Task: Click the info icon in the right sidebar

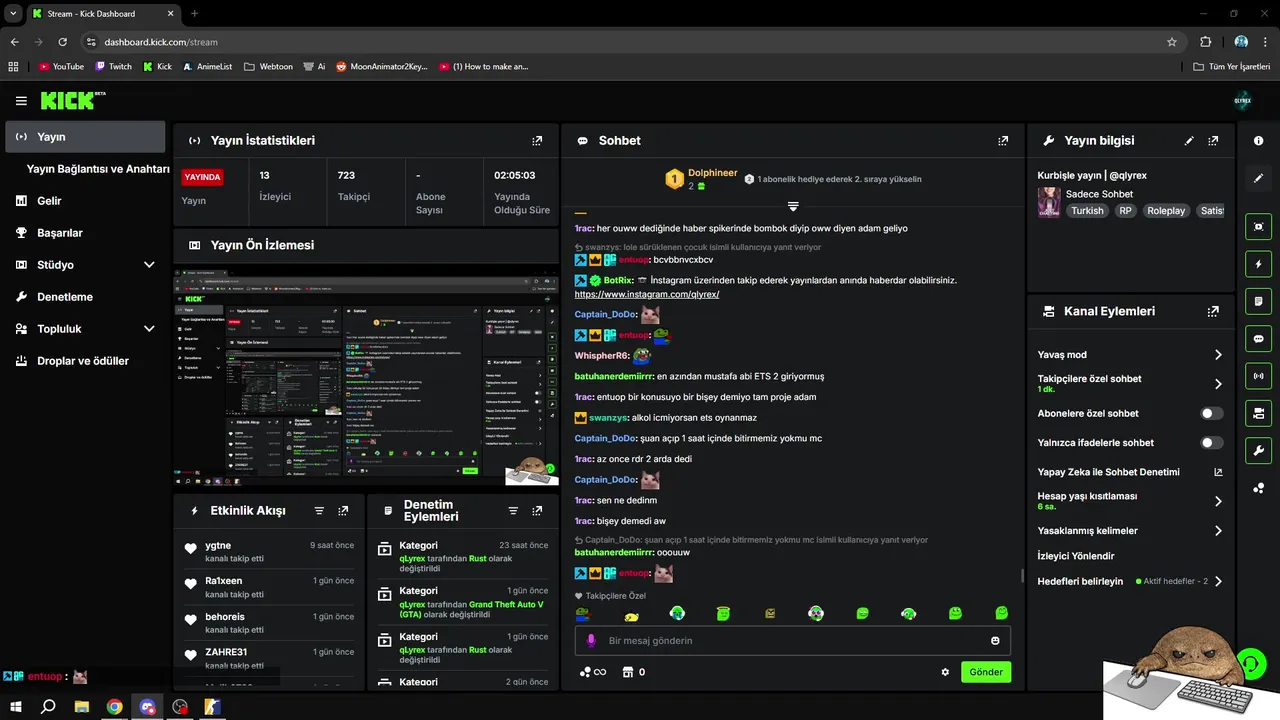Action: 1258,141
